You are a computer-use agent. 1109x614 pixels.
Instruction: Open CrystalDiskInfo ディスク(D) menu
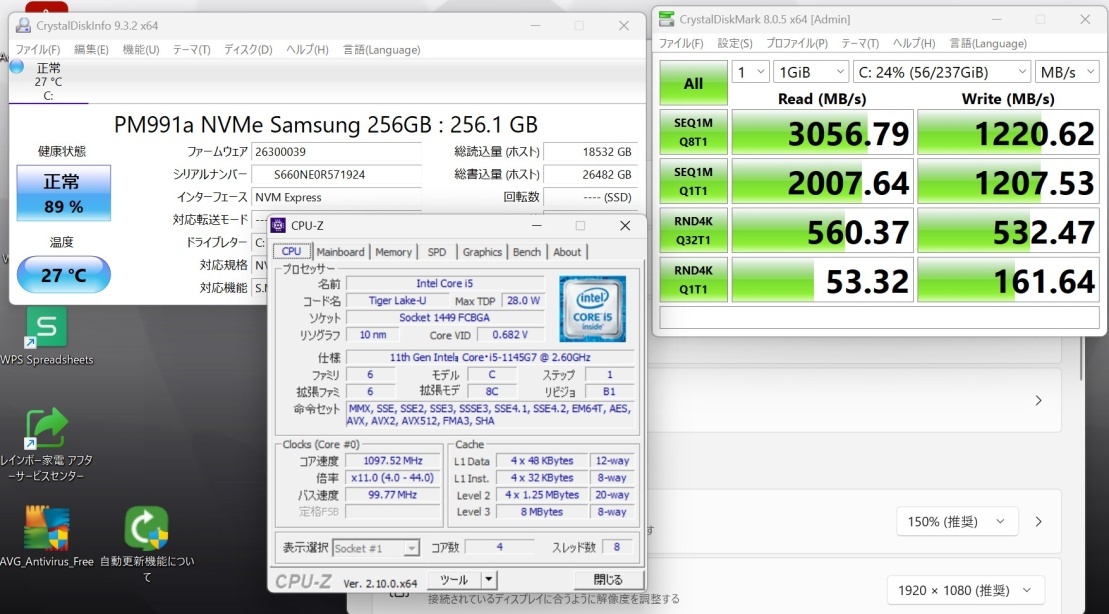point(248,50)
